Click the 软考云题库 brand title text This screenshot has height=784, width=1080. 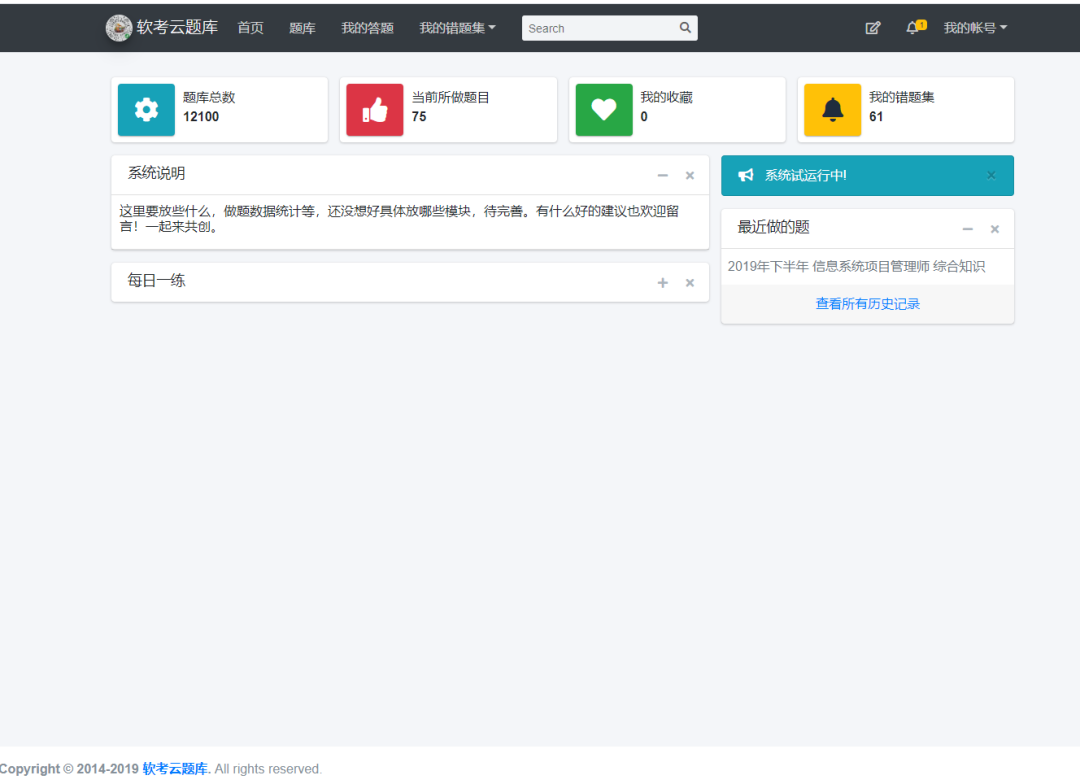coord(177,27)
